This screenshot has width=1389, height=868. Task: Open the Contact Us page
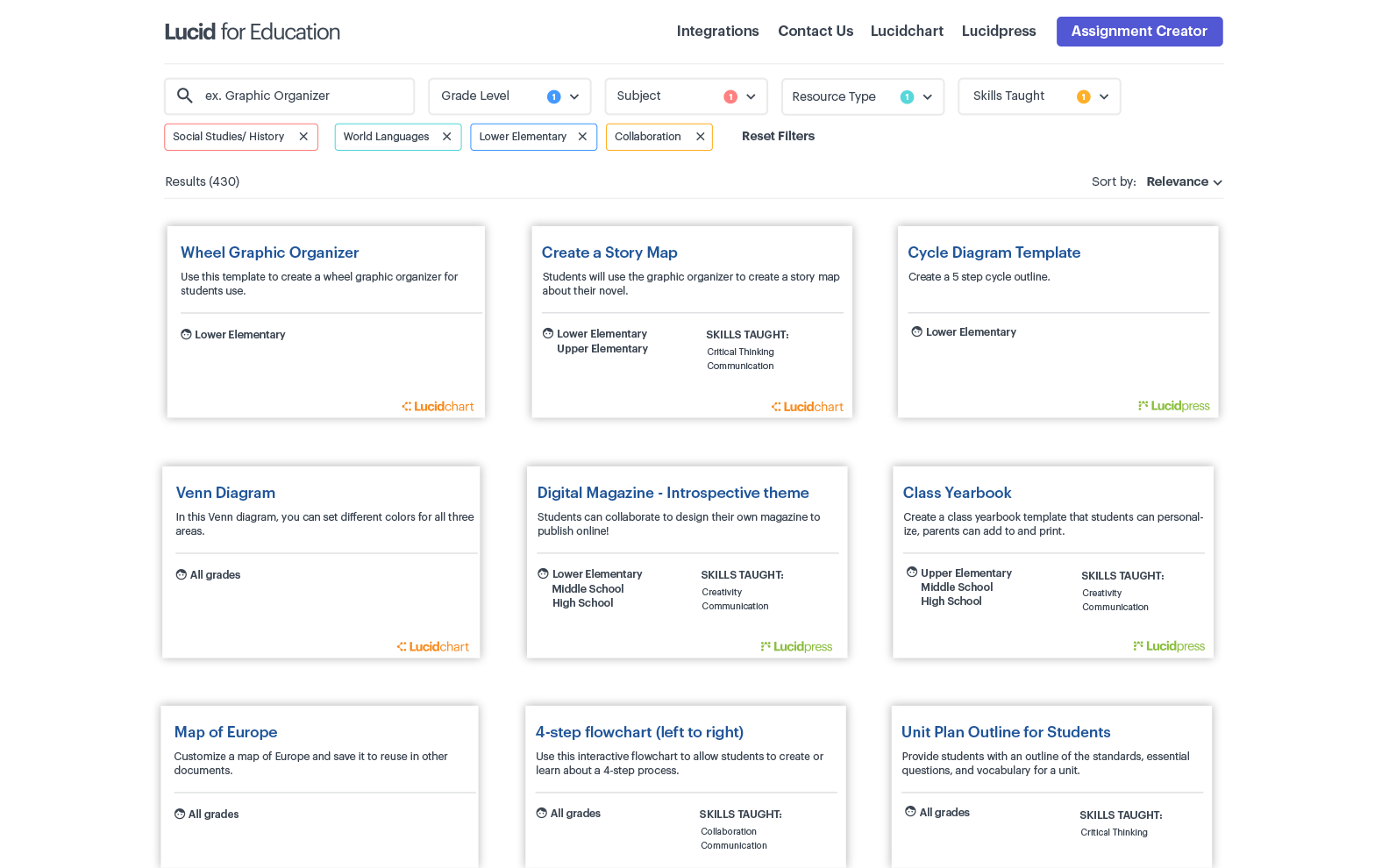click(x=816, y=32)
